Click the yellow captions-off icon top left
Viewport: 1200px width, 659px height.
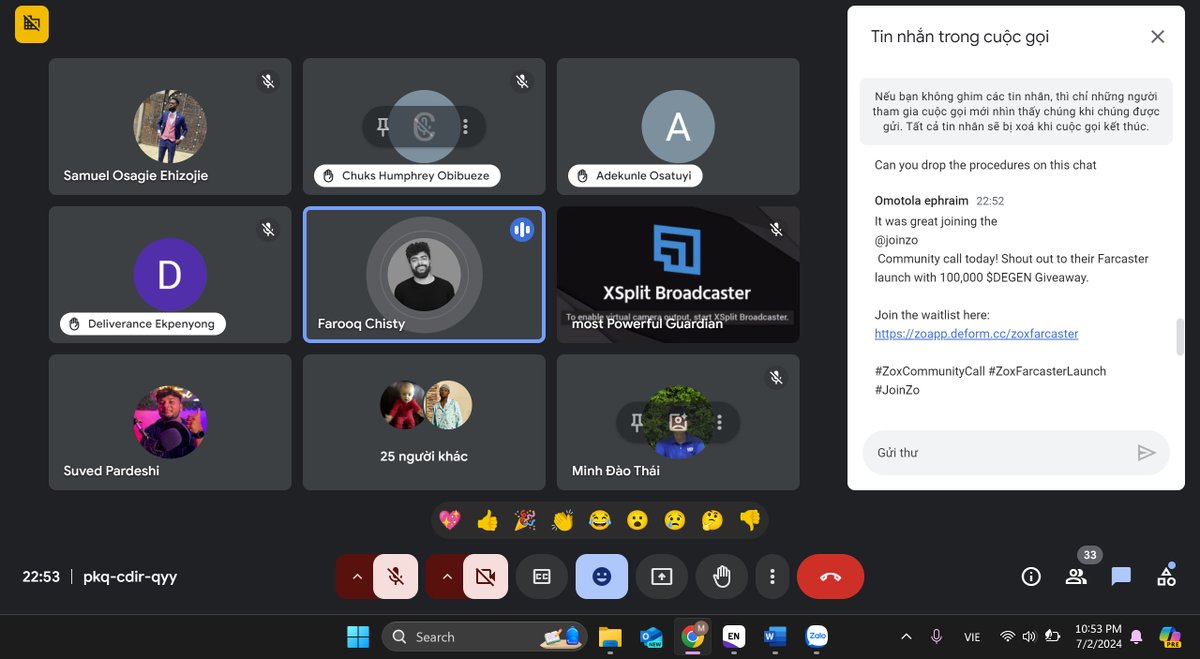32,24
